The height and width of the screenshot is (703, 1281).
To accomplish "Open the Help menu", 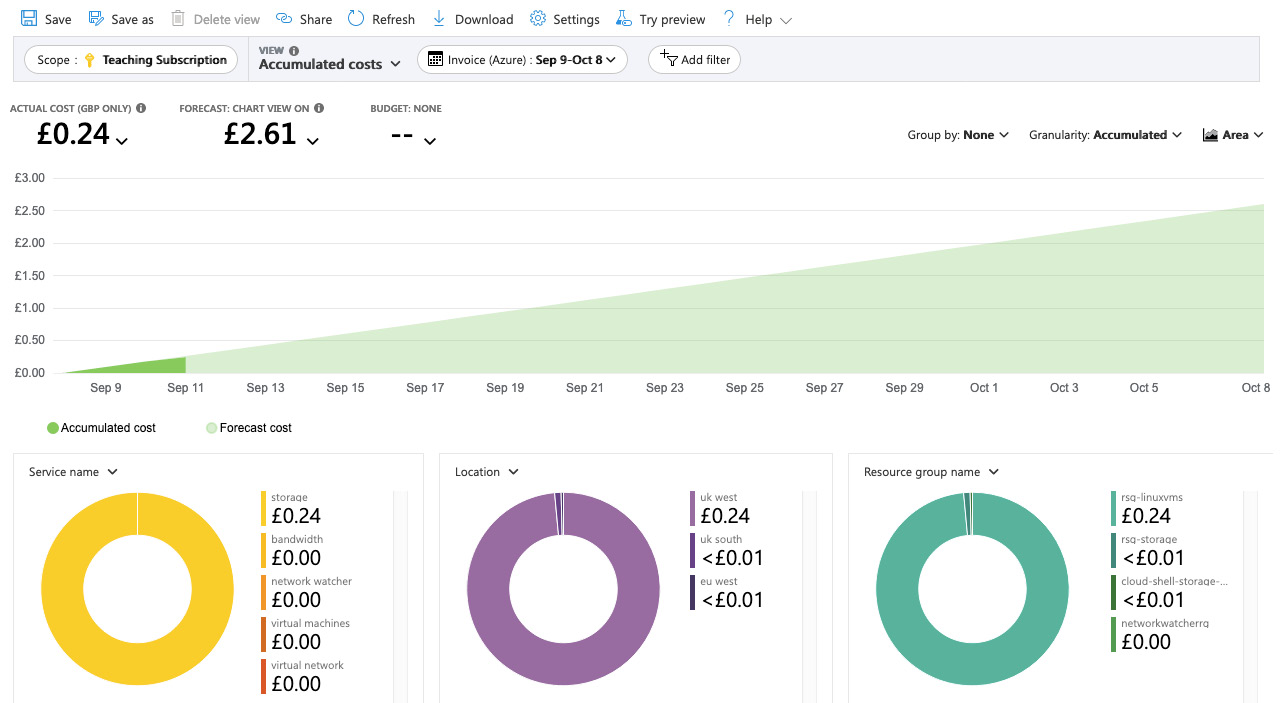I will (x=757, y=19).
